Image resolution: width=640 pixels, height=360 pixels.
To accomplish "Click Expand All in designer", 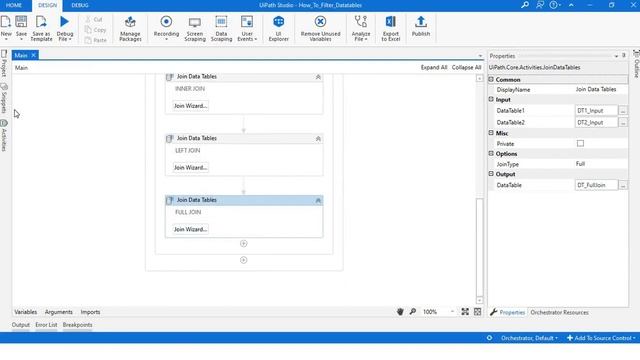I will pyautogui.click(x=434, y=67).
